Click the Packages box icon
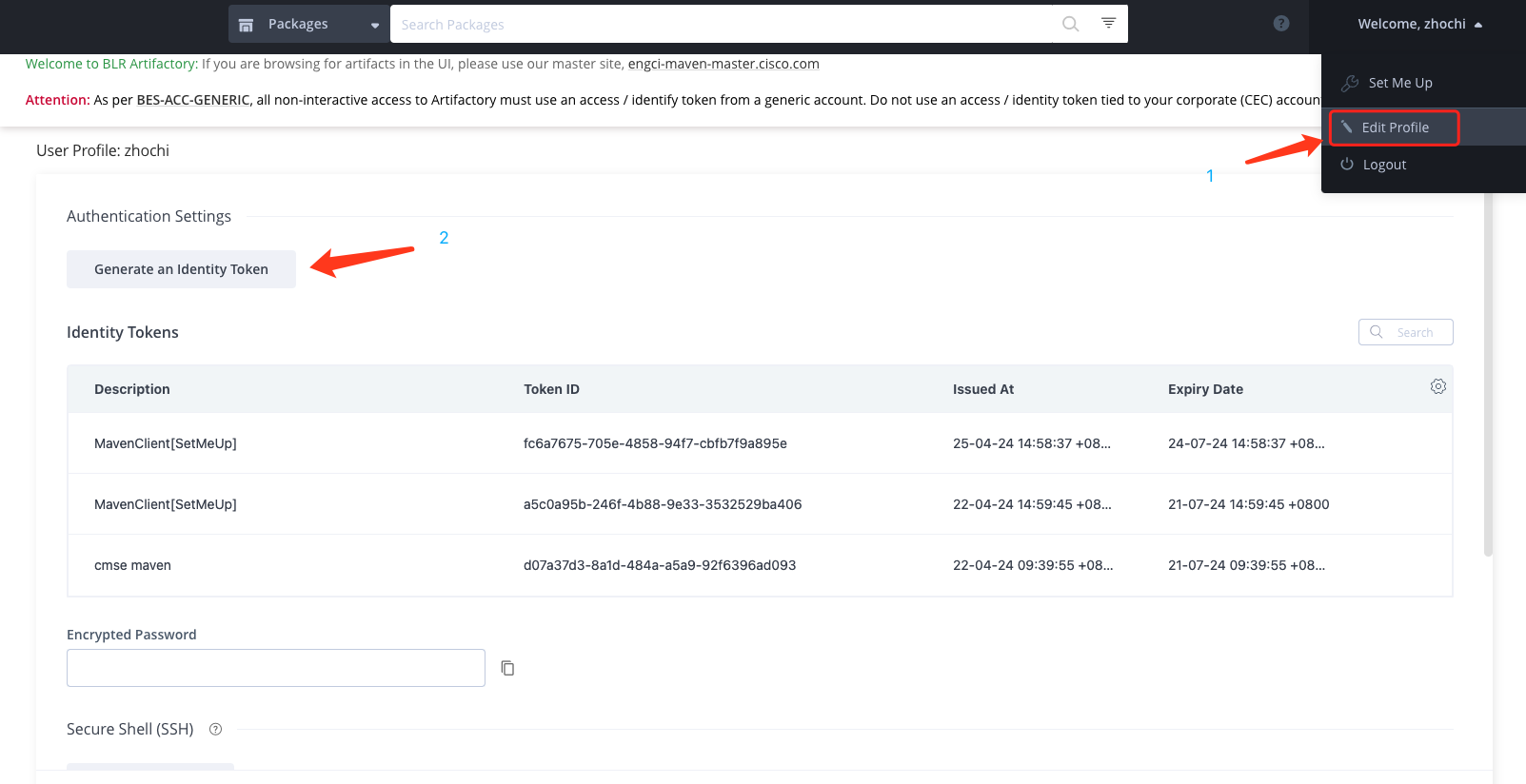 tap(247, 25)
